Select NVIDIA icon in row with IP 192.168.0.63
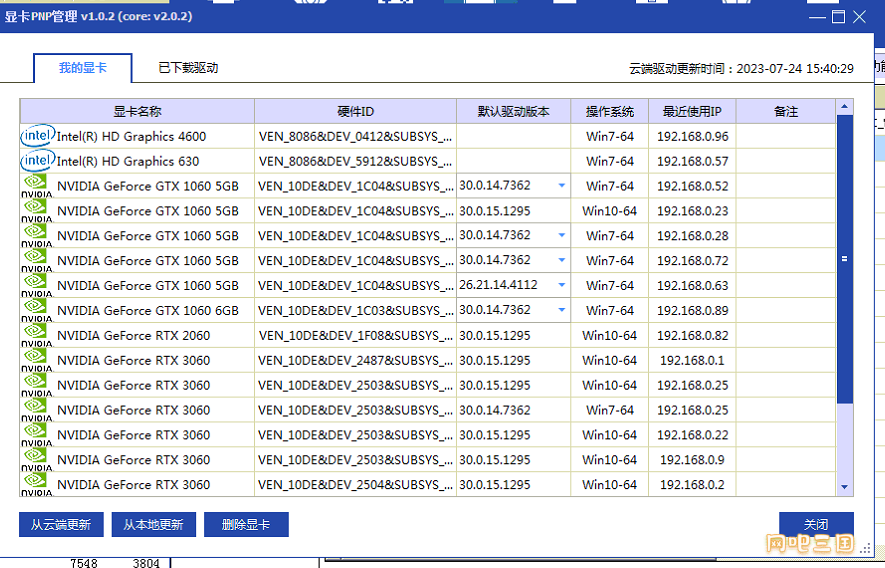885x568 pixels. pyautogui.click(x=37, y=285)
